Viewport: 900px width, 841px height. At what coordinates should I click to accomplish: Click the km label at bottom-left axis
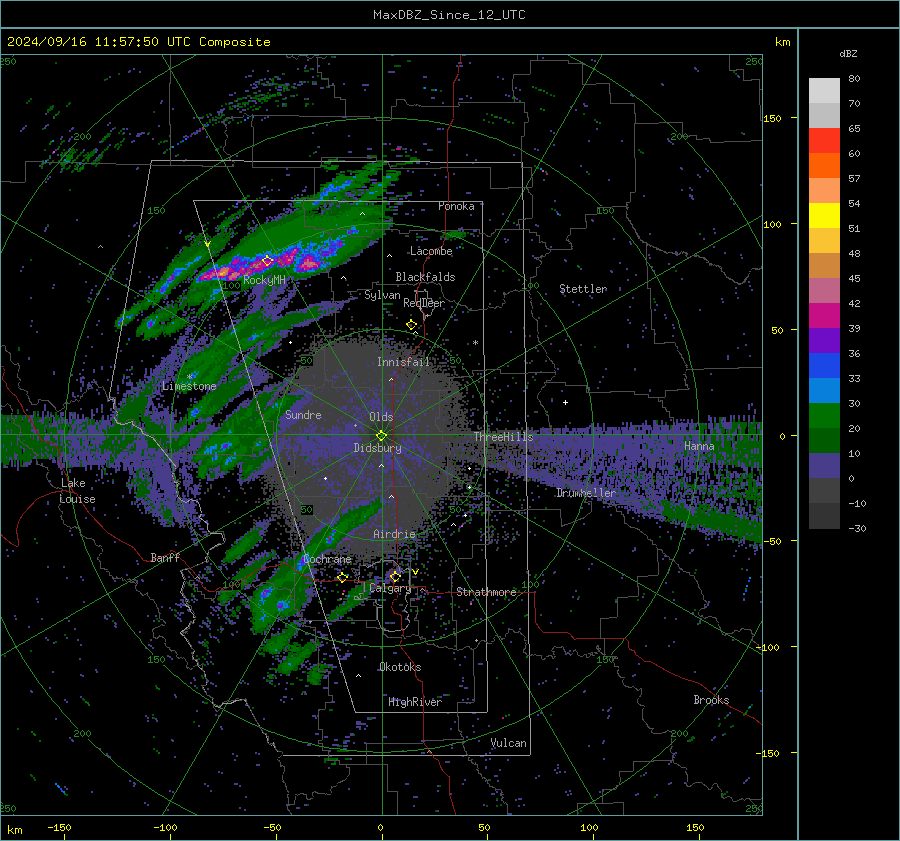15,830
